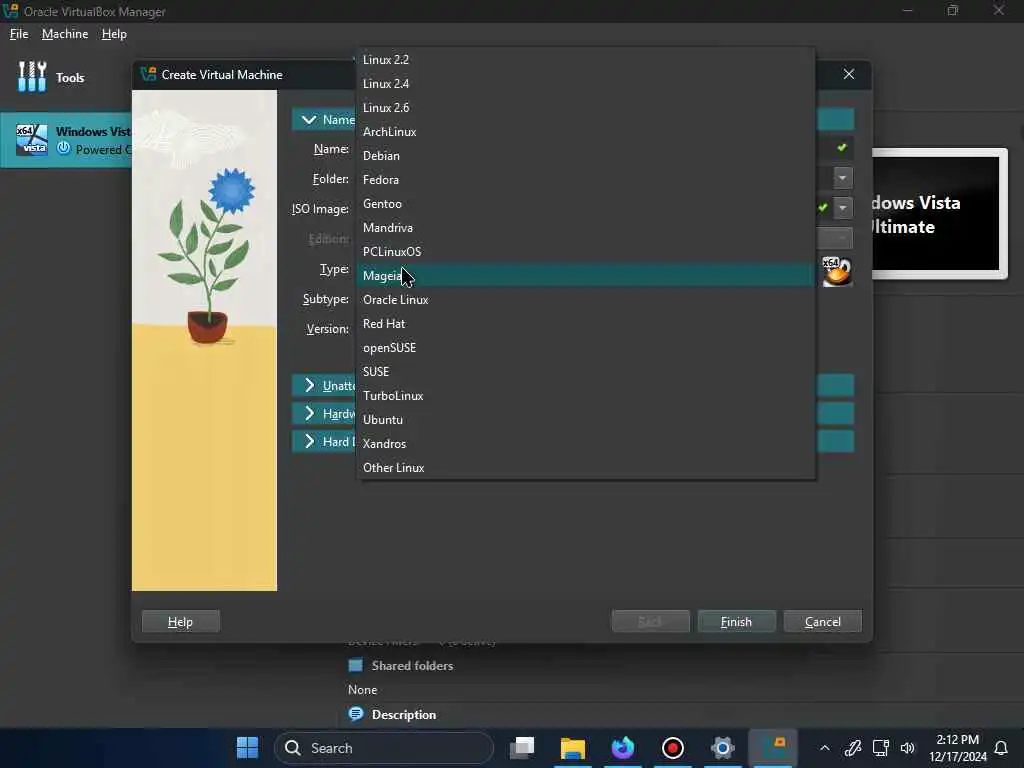Click the Description section icon
This screenshot has width=1024, height=768.
tap(356, 714)
